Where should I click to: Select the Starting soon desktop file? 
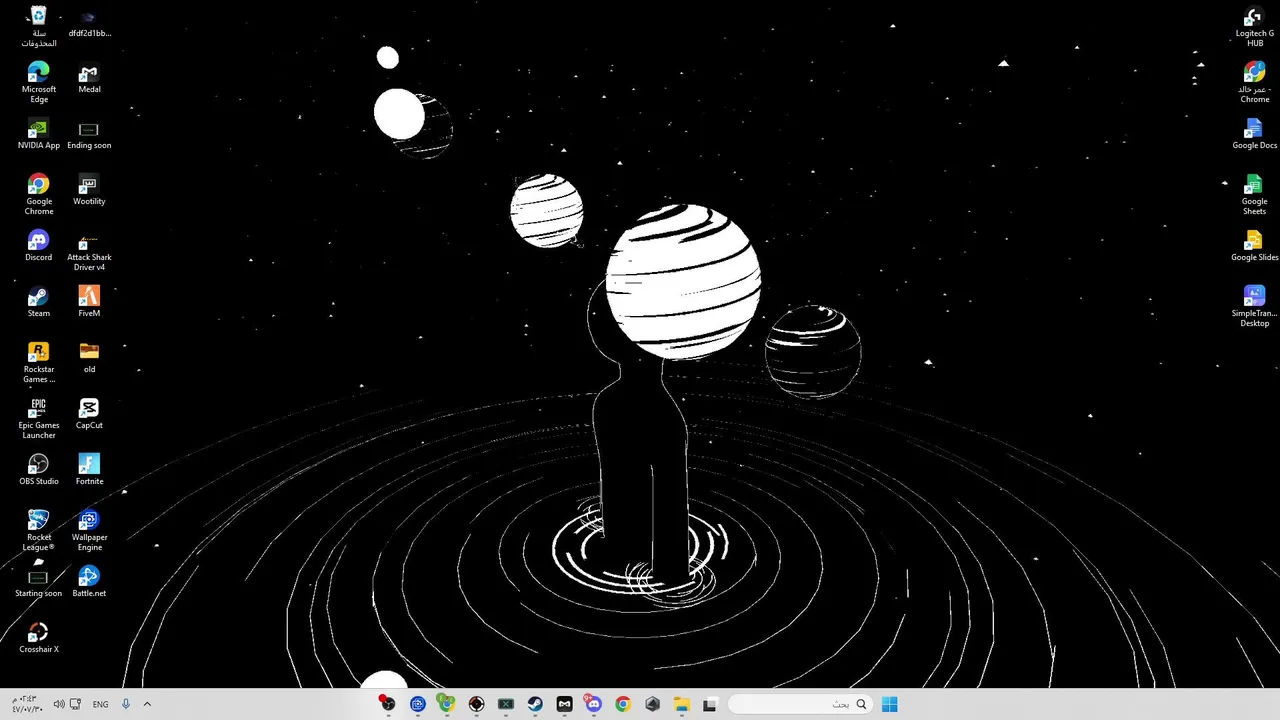[38, 583]
